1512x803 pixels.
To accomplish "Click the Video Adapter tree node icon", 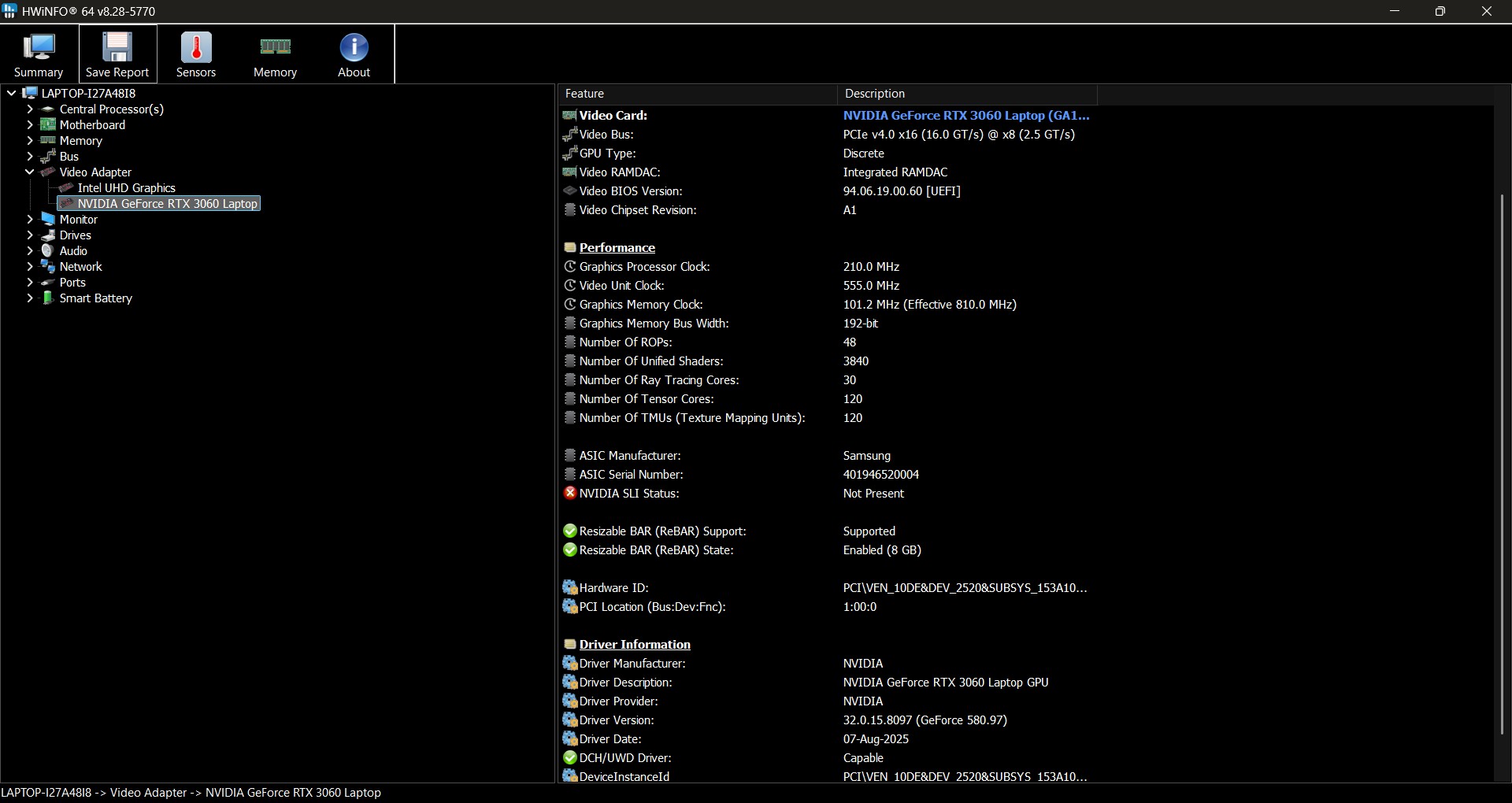I will point(48,172).
